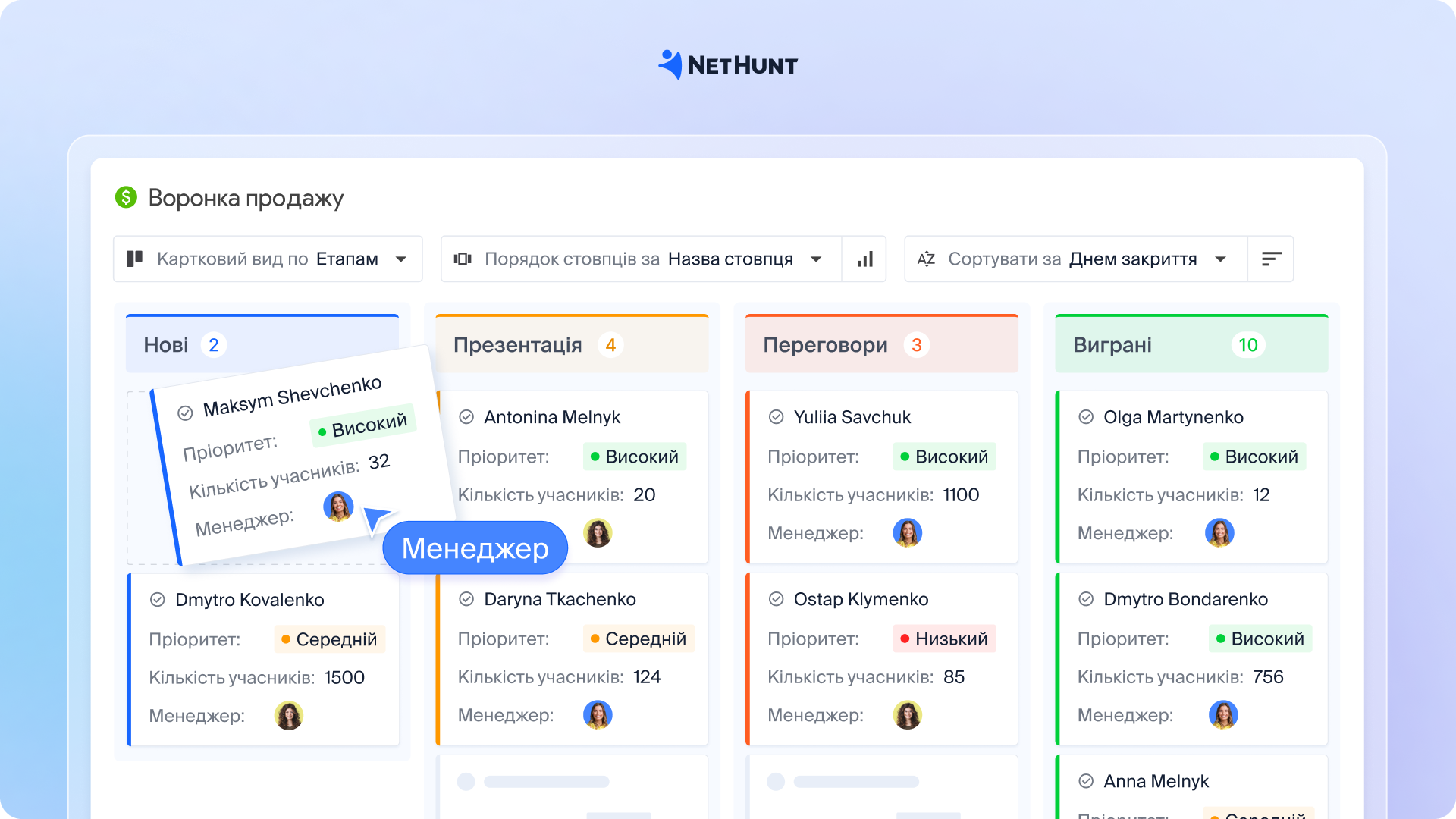Click the AZ sort icon
The width and height of the screenshot is (1456, 819).
pos(926,259)
